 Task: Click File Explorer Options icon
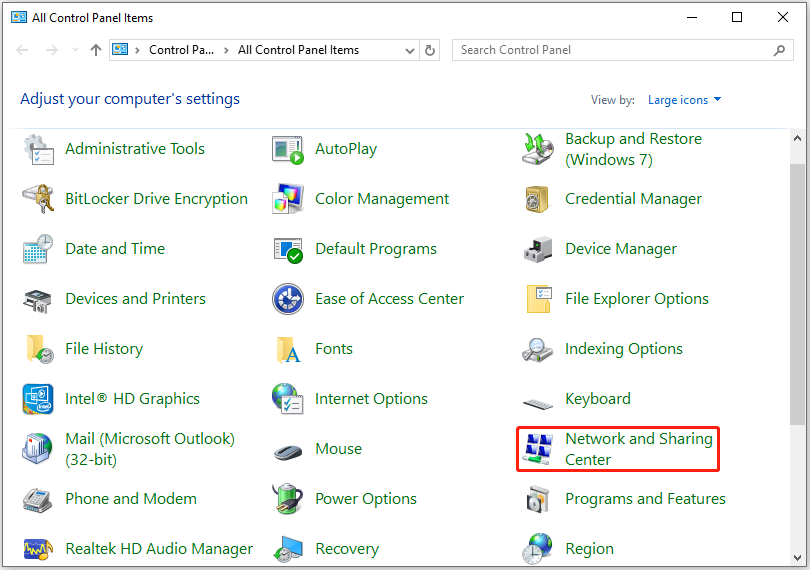tap(539, 299)
